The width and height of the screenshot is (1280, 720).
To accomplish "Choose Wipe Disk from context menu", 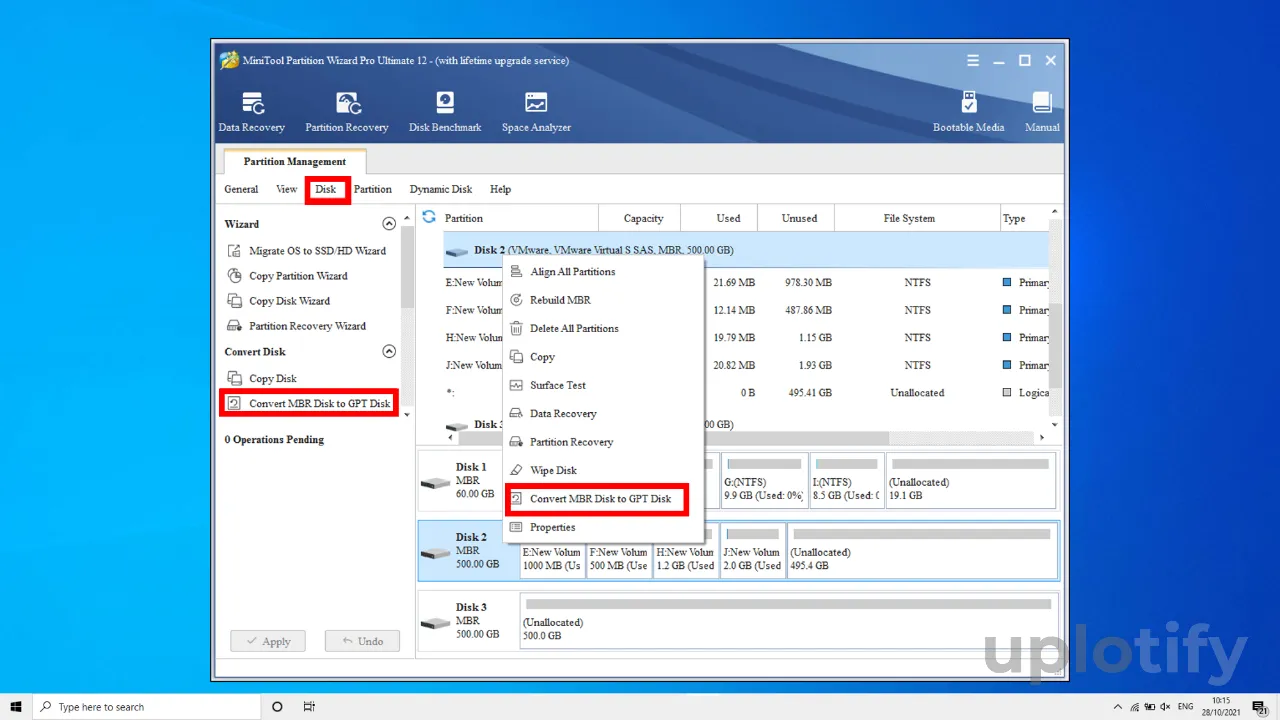I will 603,470.
